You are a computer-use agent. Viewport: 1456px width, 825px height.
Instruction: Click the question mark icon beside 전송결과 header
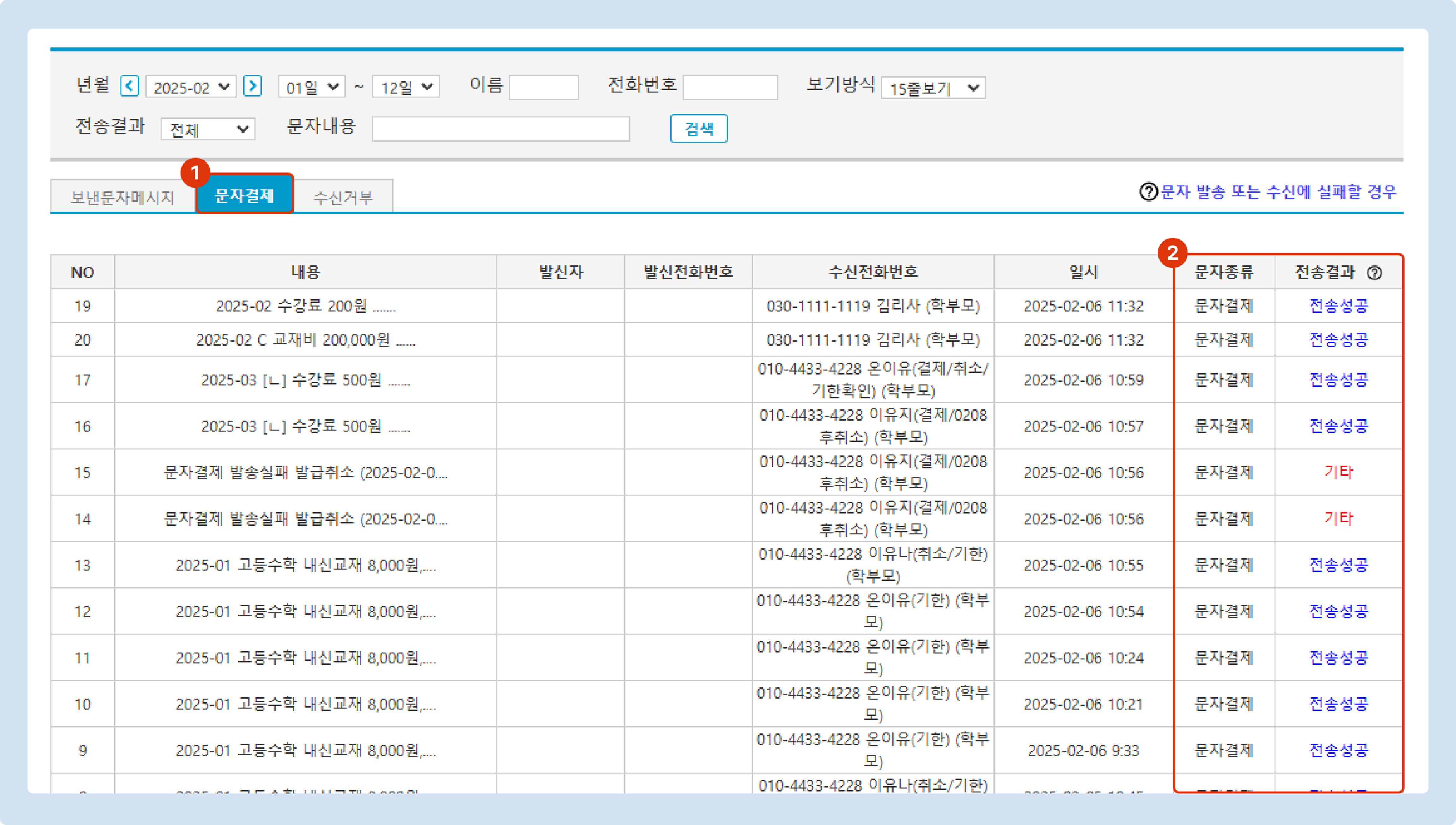(1374, 273)
